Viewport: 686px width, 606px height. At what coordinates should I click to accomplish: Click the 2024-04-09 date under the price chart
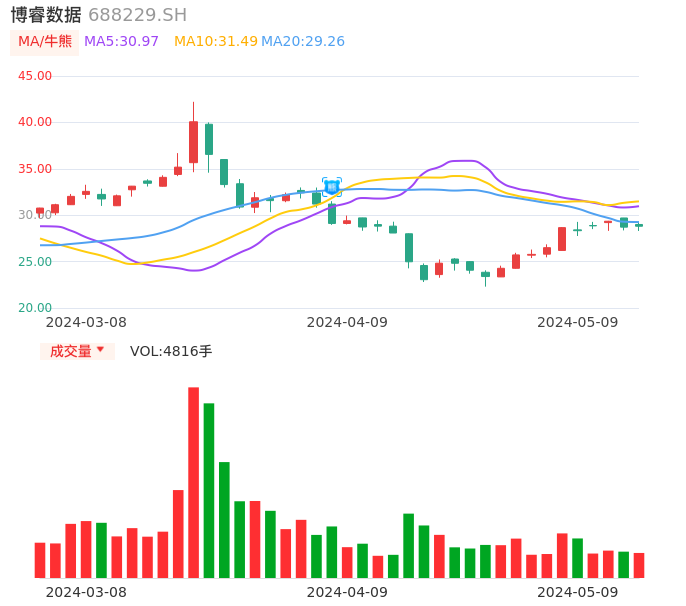pyautogui.click(x=346, y=322)
